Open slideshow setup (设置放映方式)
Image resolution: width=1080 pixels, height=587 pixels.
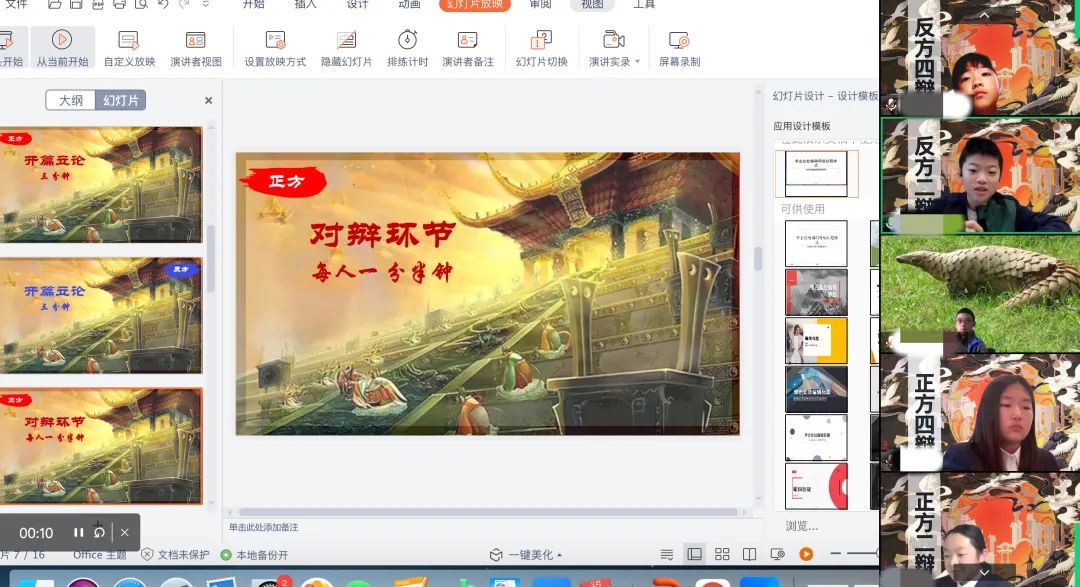[275, 48]
